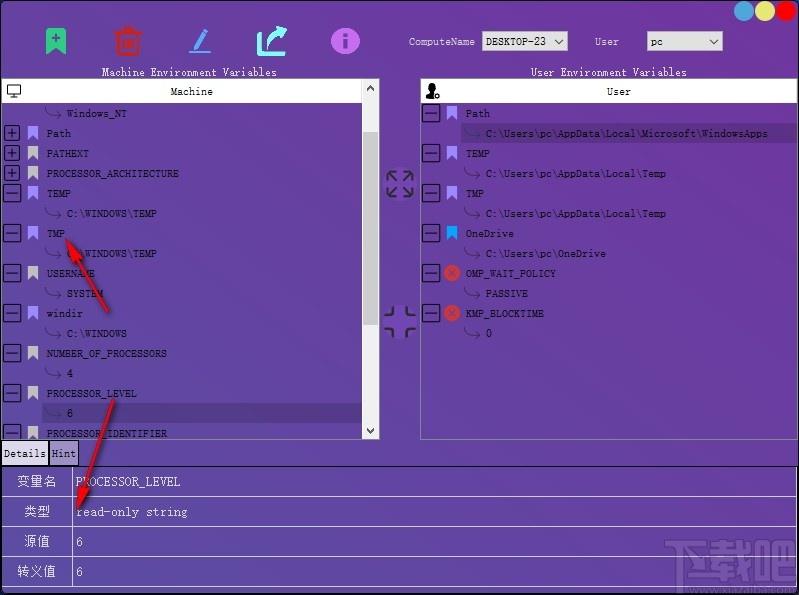Expand the PROCESSOR_ARCHITECTURE variable
This screenshot has width=799, height=595.
coord(12,173)
